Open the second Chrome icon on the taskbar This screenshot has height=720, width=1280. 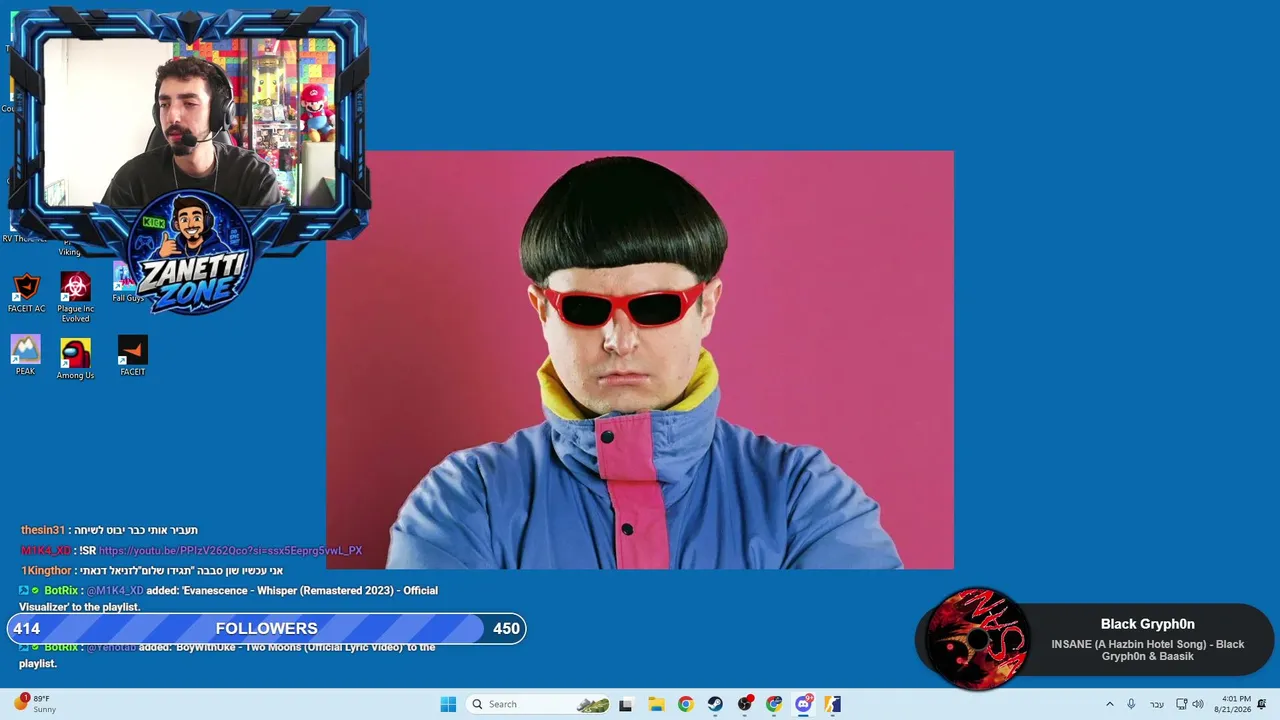[774, 704]
